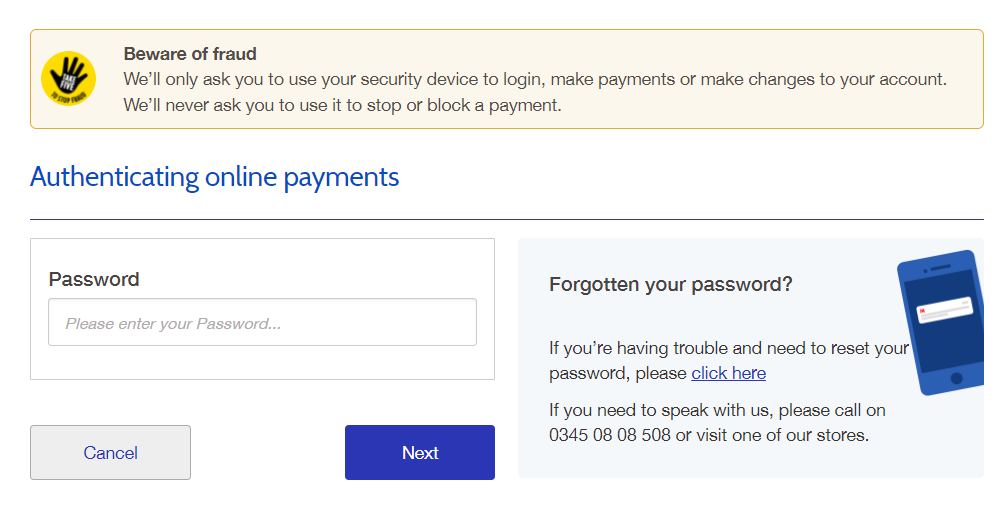1008x505 pixels.
Task: Click the 'If you're having trouble' reset text
Action: 728,348
